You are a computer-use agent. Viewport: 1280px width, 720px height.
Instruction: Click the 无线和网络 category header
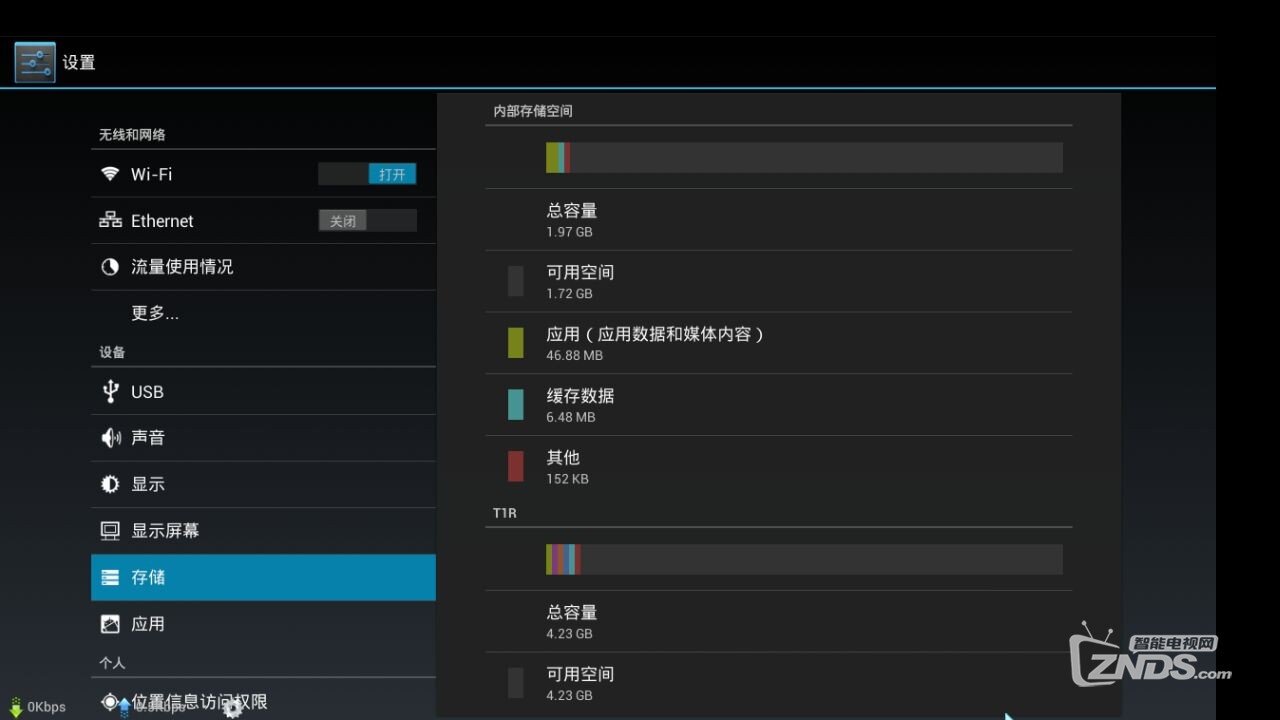[x=132, y=135]
